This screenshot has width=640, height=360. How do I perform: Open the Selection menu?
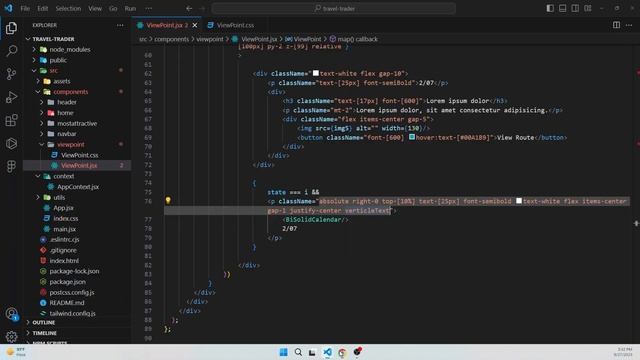(68, 8)
